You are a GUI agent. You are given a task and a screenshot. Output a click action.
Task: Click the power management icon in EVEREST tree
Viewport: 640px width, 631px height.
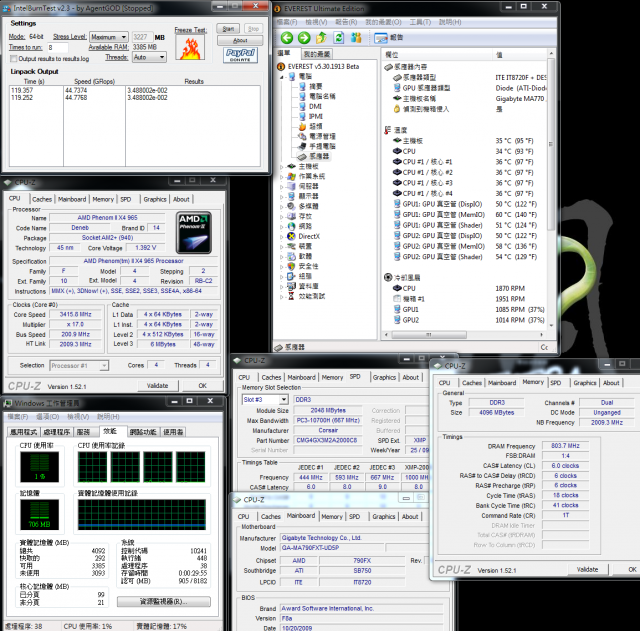pos(302,136)
